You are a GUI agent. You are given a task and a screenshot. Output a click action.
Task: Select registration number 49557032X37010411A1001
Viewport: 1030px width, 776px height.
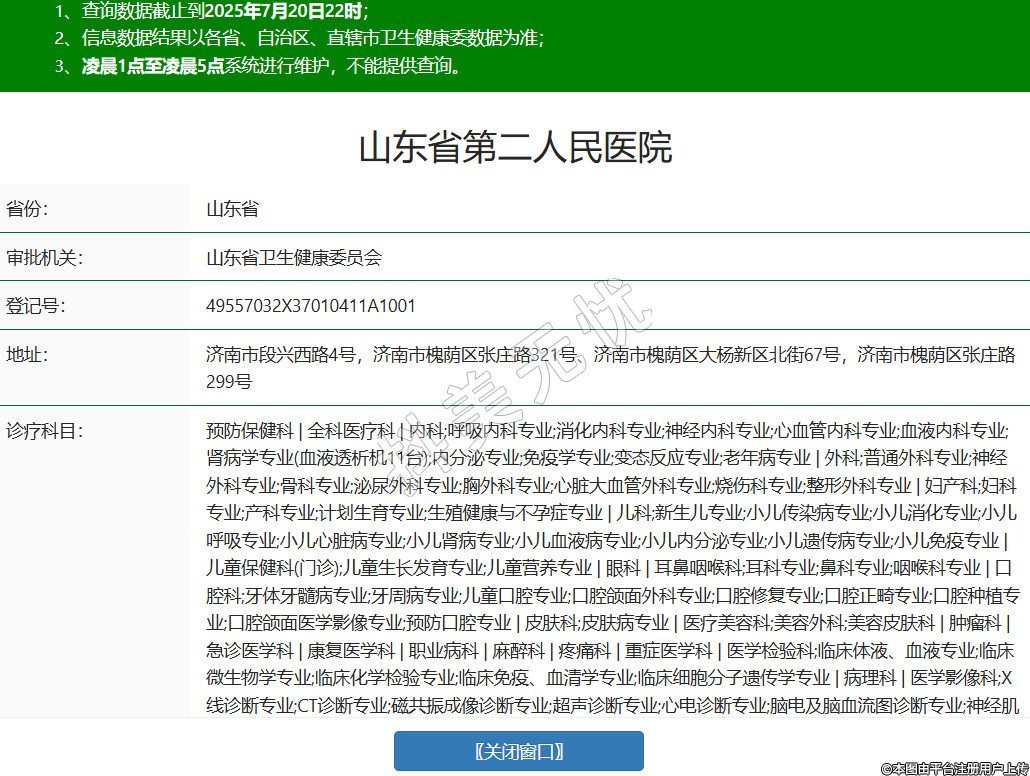click(311, 305)
